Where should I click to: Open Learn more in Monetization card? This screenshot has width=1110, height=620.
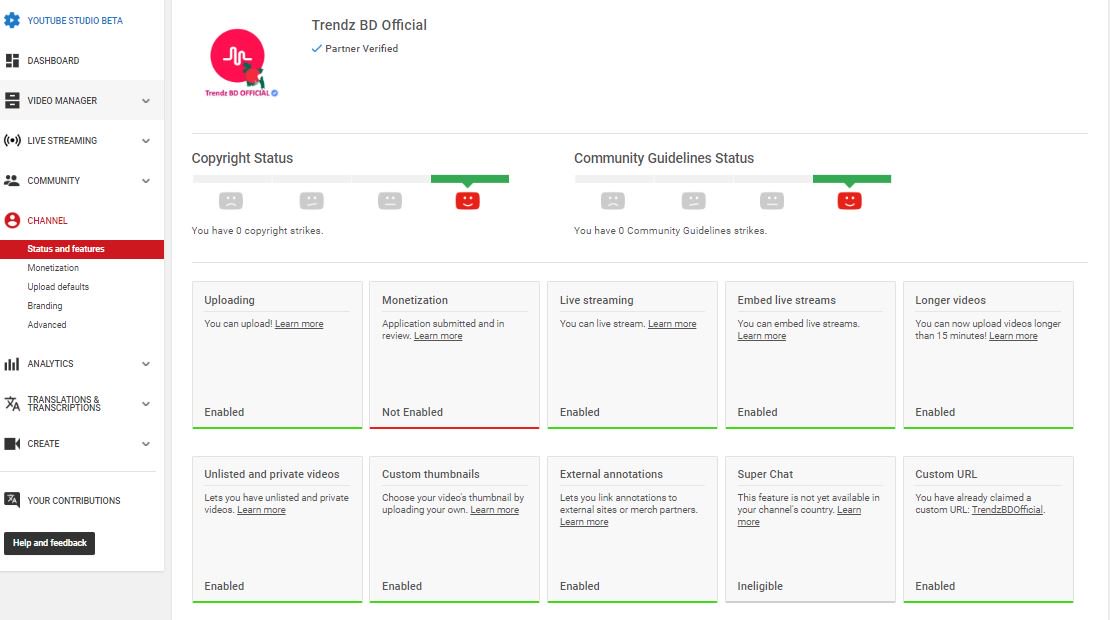pyautogui.click(x=438, y=335)
